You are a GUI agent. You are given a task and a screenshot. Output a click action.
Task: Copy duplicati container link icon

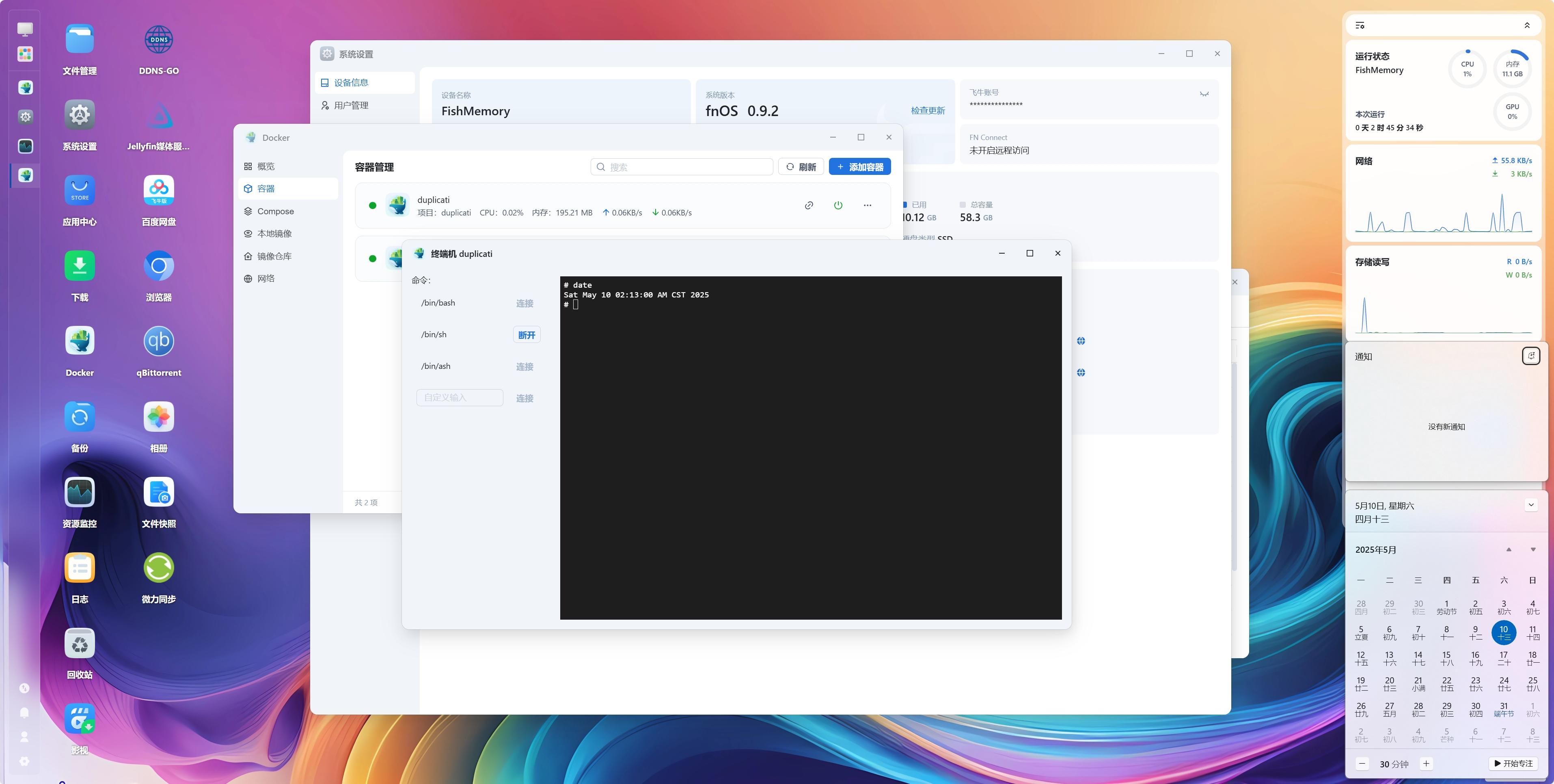pyautogui.click(x=809, y=206)
